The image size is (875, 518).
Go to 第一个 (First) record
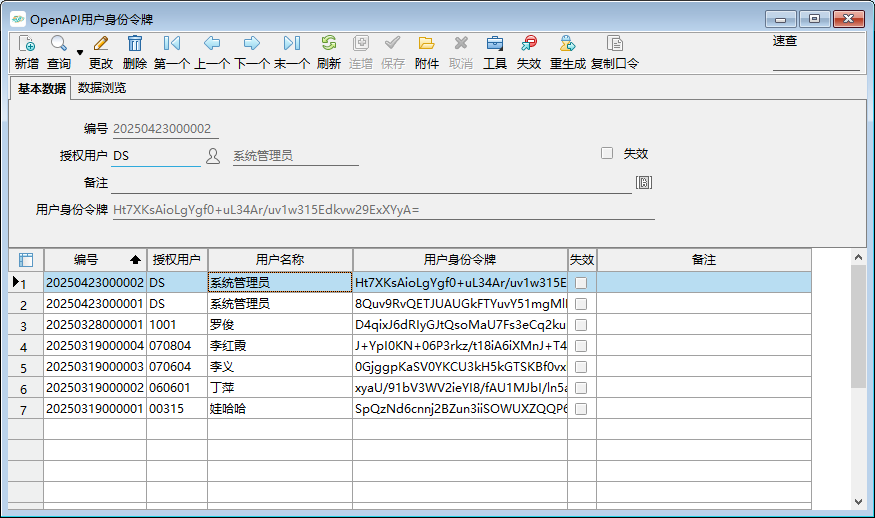coord(172,44)
